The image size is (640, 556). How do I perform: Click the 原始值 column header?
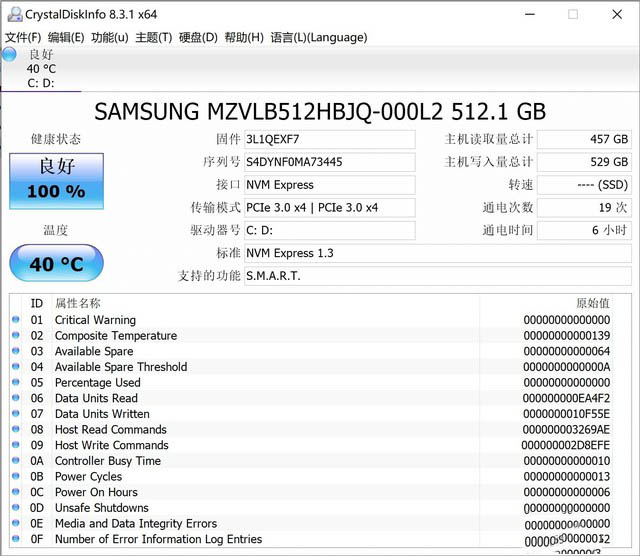click(x=593, y=303)
